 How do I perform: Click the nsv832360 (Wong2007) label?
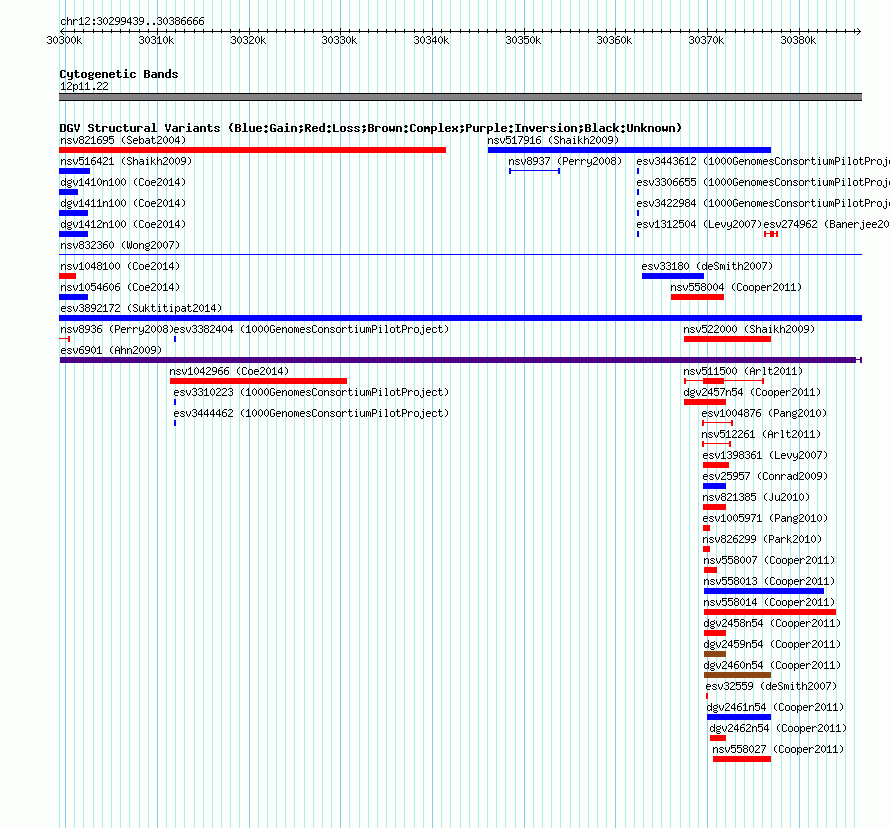(x=120, y=245)
